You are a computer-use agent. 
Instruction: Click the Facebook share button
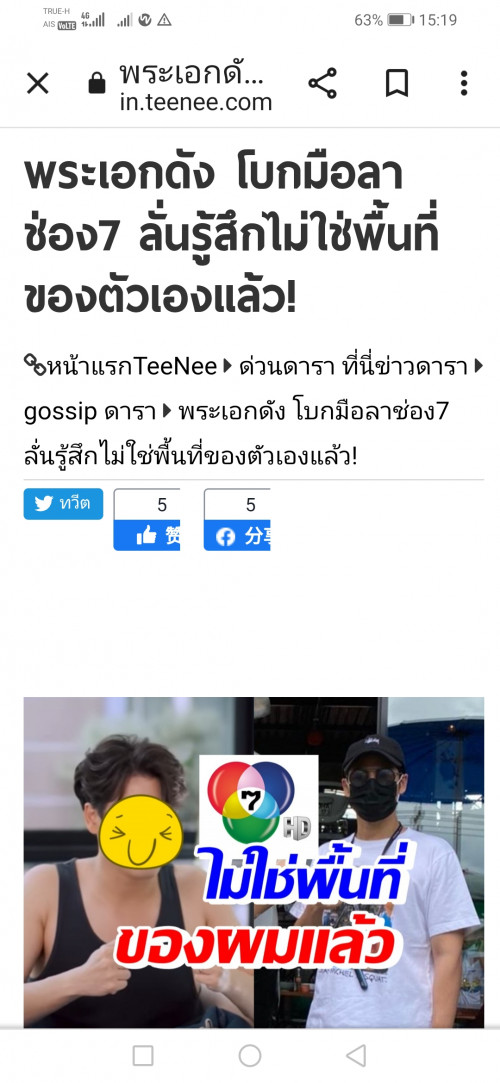(237, 535)
